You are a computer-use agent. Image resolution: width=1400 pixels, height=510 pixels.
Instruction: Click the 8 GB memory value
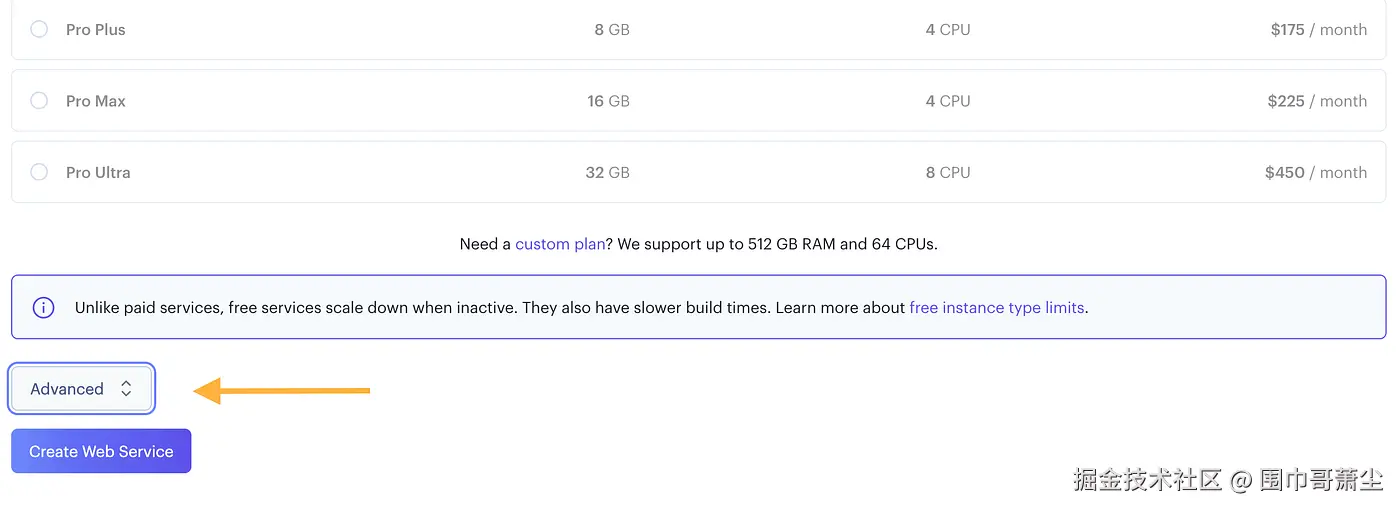point(611,30)
